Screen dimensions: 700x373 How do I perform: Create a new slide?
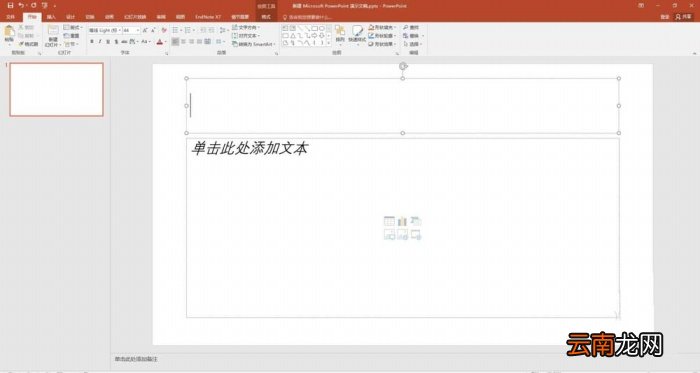[x=53, y=37]
